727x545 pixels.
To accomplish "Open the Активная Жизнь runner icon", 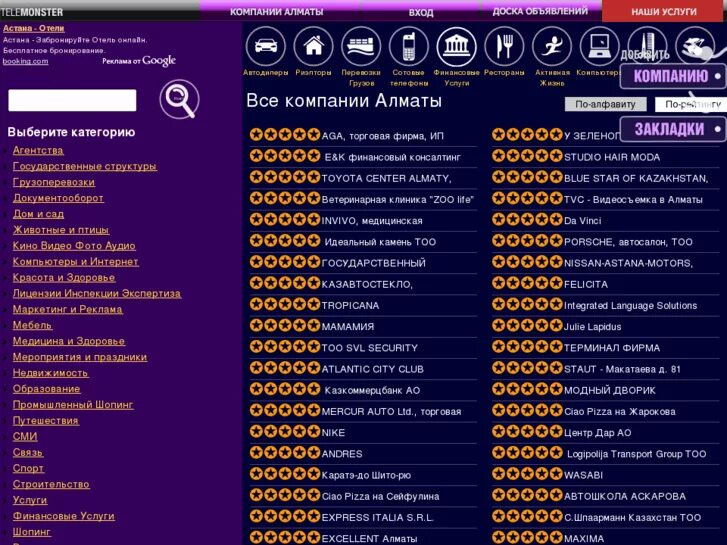I will pos(552,46).
